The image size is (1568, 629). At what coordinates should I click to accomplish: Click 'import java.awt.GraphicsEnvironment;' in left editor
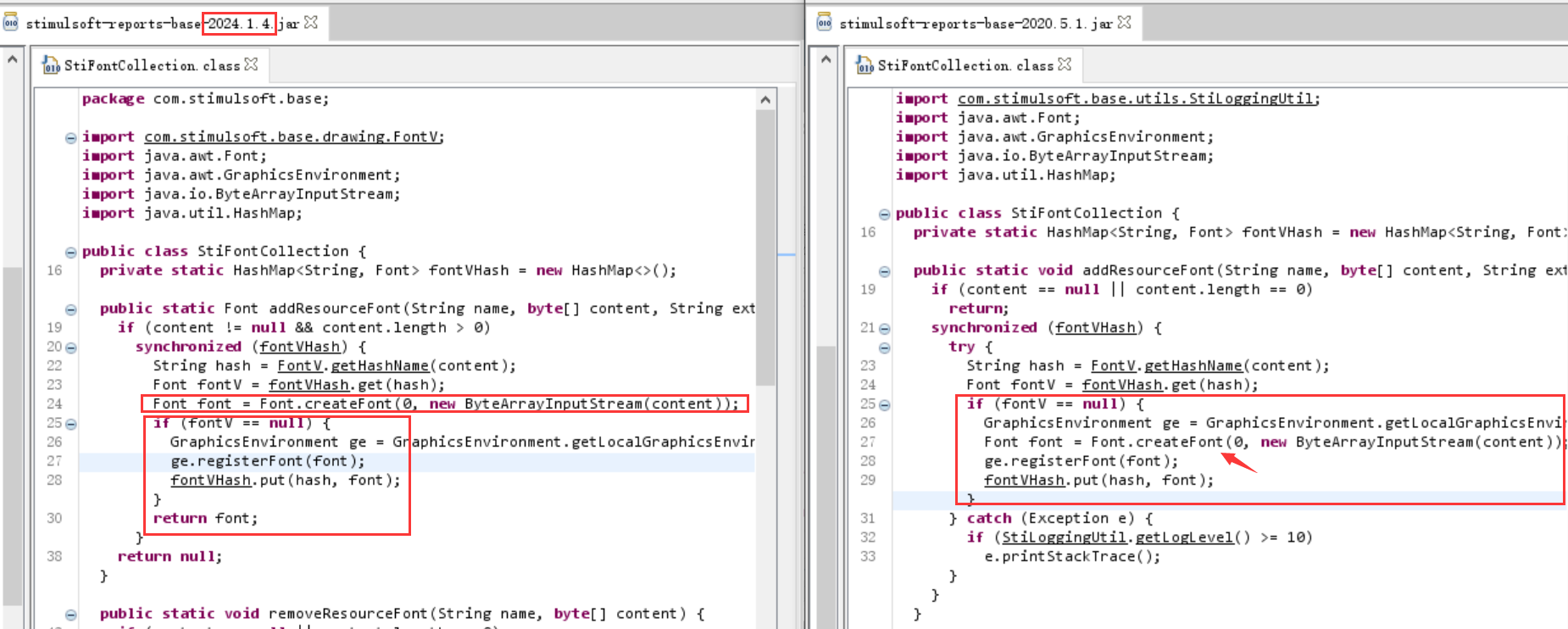pyautogui.click(x=241, y=175)
